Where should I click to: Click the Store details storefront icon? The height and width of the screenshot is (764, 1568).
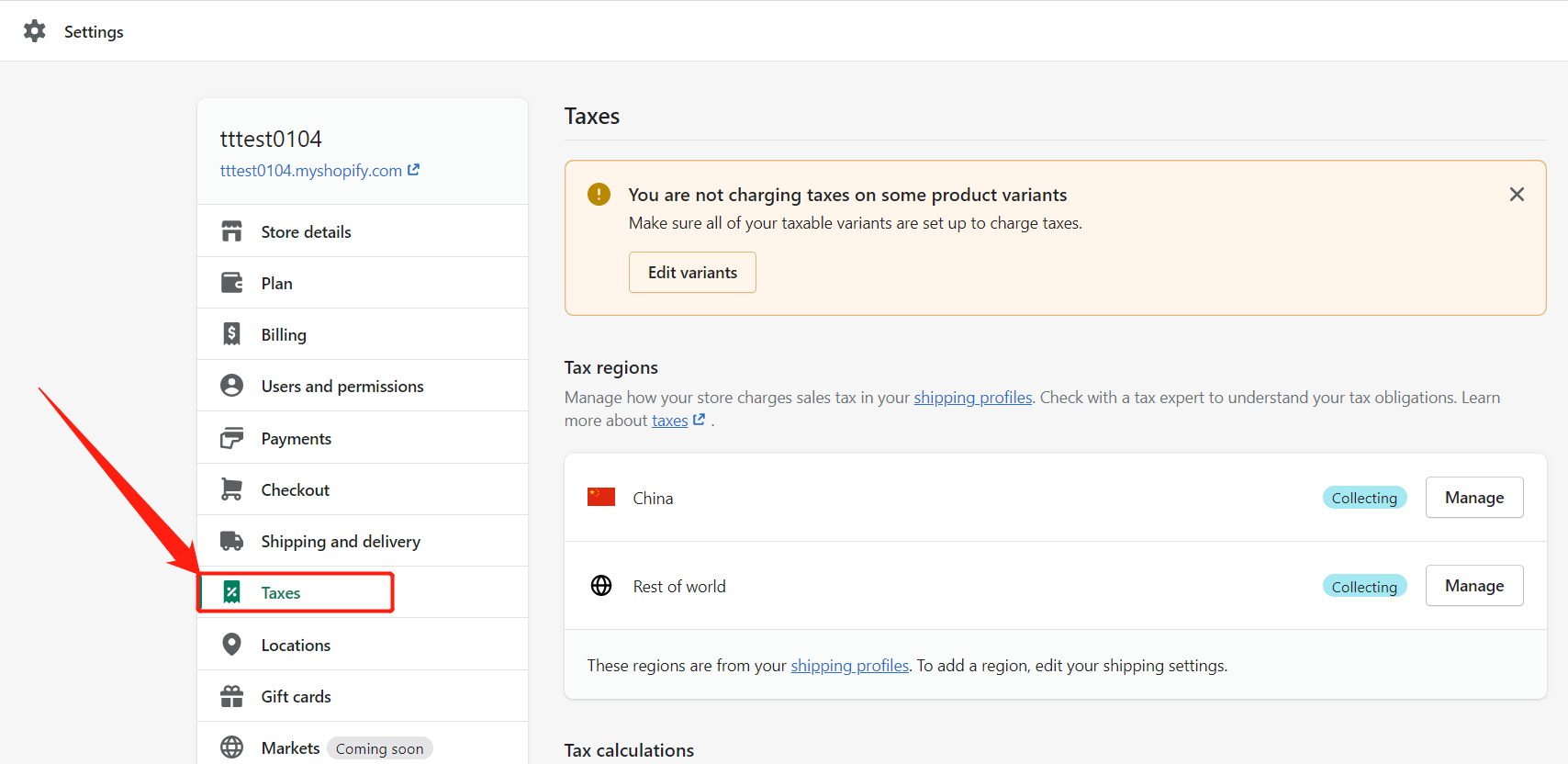[x=232, y=231]
